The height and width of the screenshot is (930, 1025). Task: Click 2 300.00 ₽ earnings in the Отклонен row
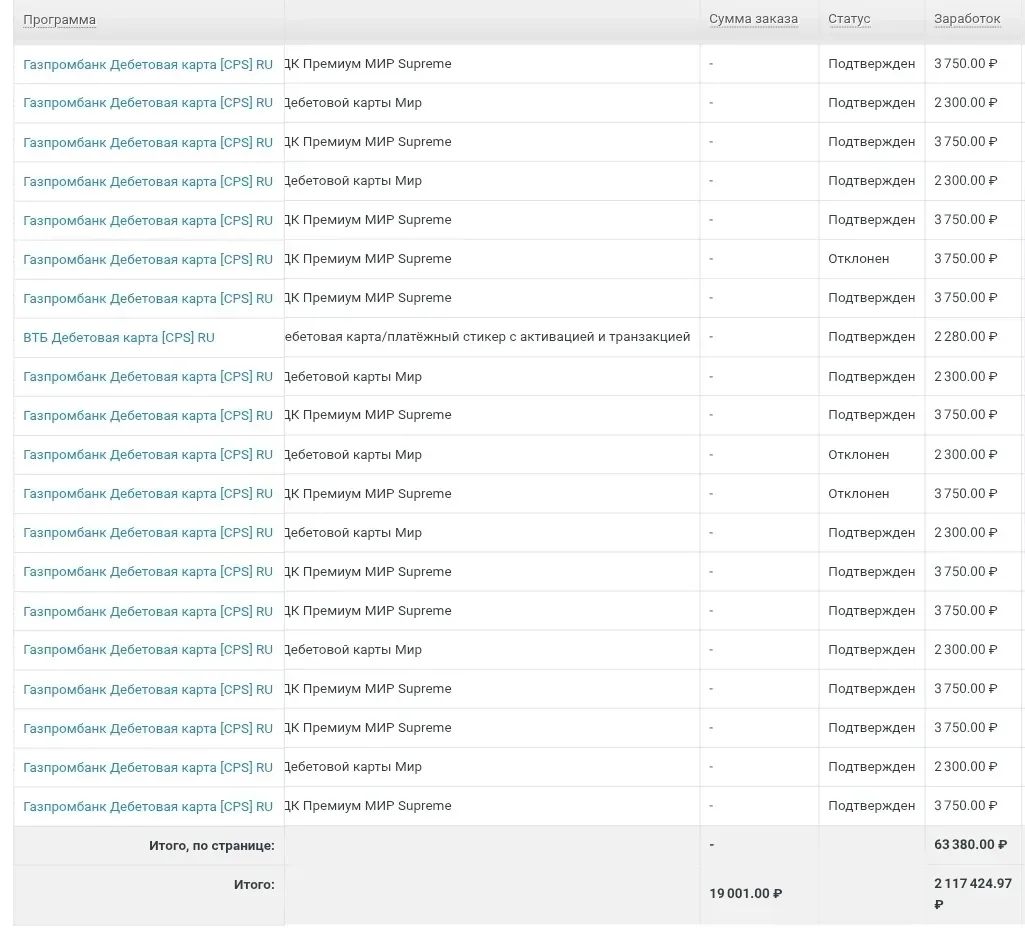pos(966,454)
